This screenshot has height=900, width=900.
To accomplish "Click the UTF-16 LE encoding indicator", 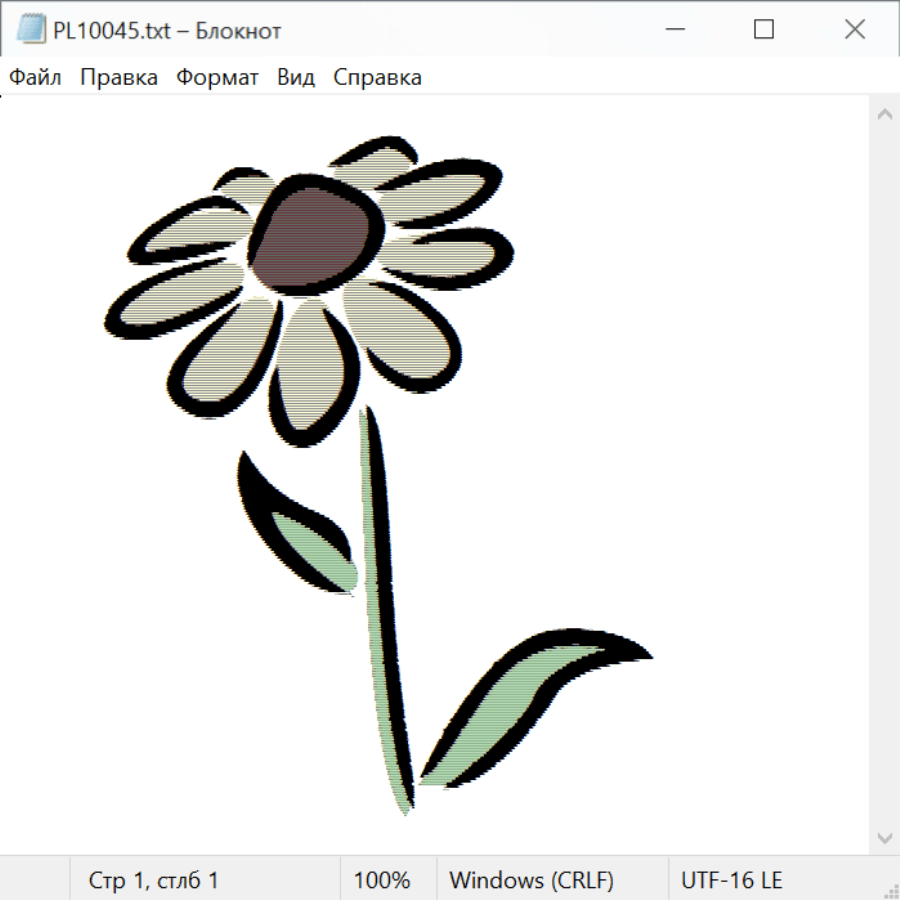I will click(x=732, y=880).
